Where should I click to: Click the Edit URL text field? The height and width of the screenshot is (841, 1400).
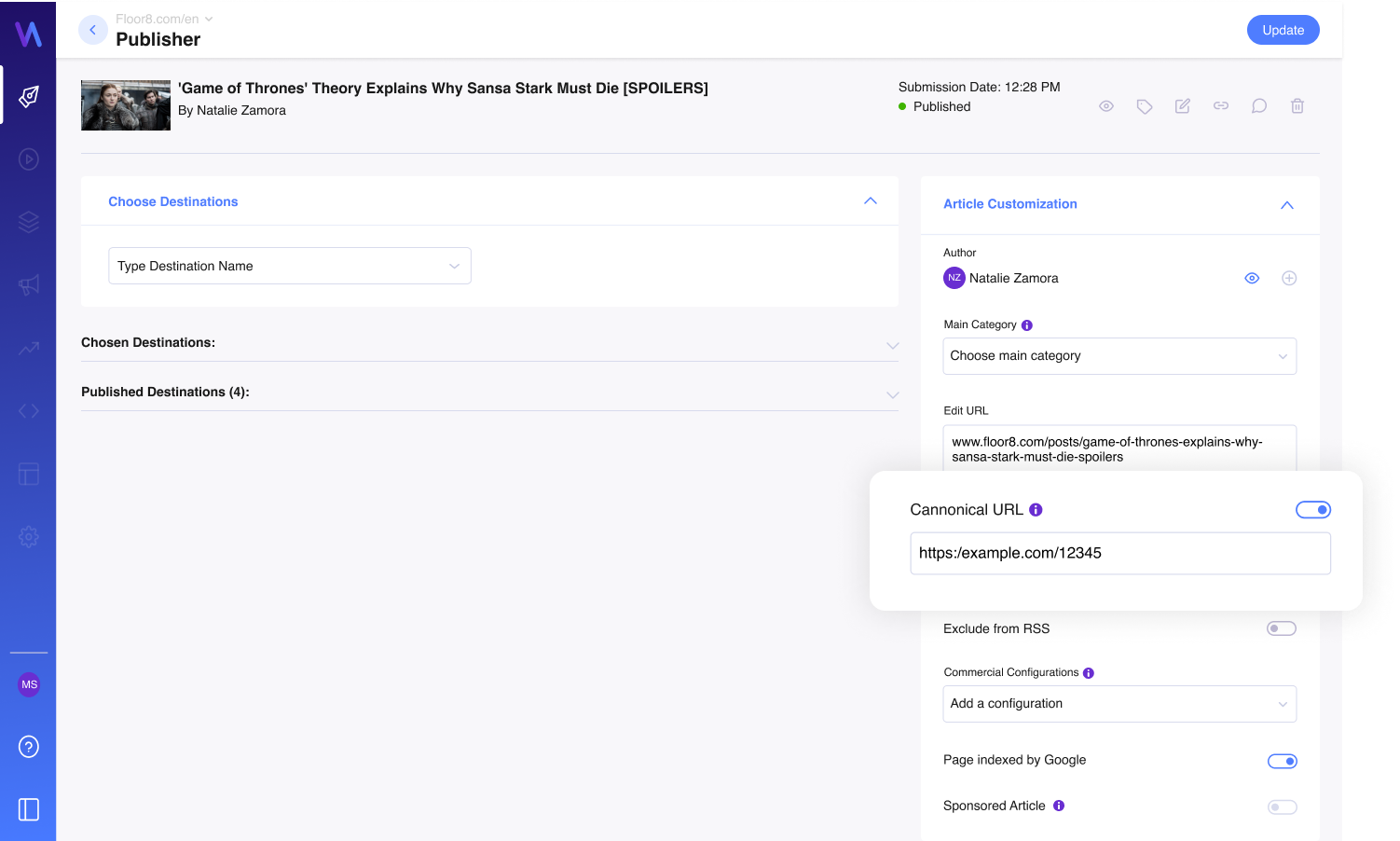click(1119, 449)
